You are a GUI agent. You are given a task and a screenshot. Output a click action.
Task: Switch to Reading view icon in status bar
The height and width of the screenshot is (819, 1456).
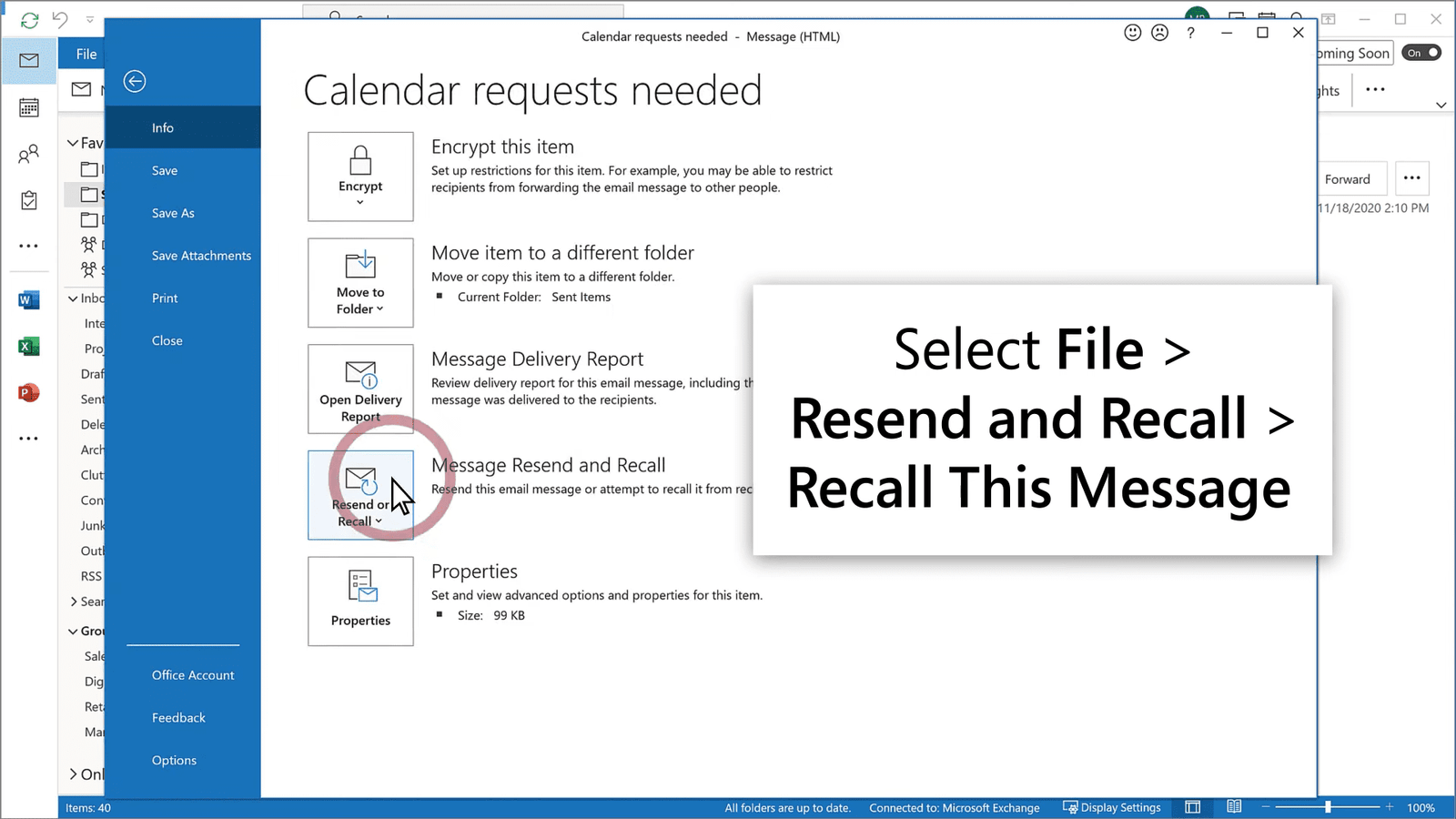point(1234,807)
